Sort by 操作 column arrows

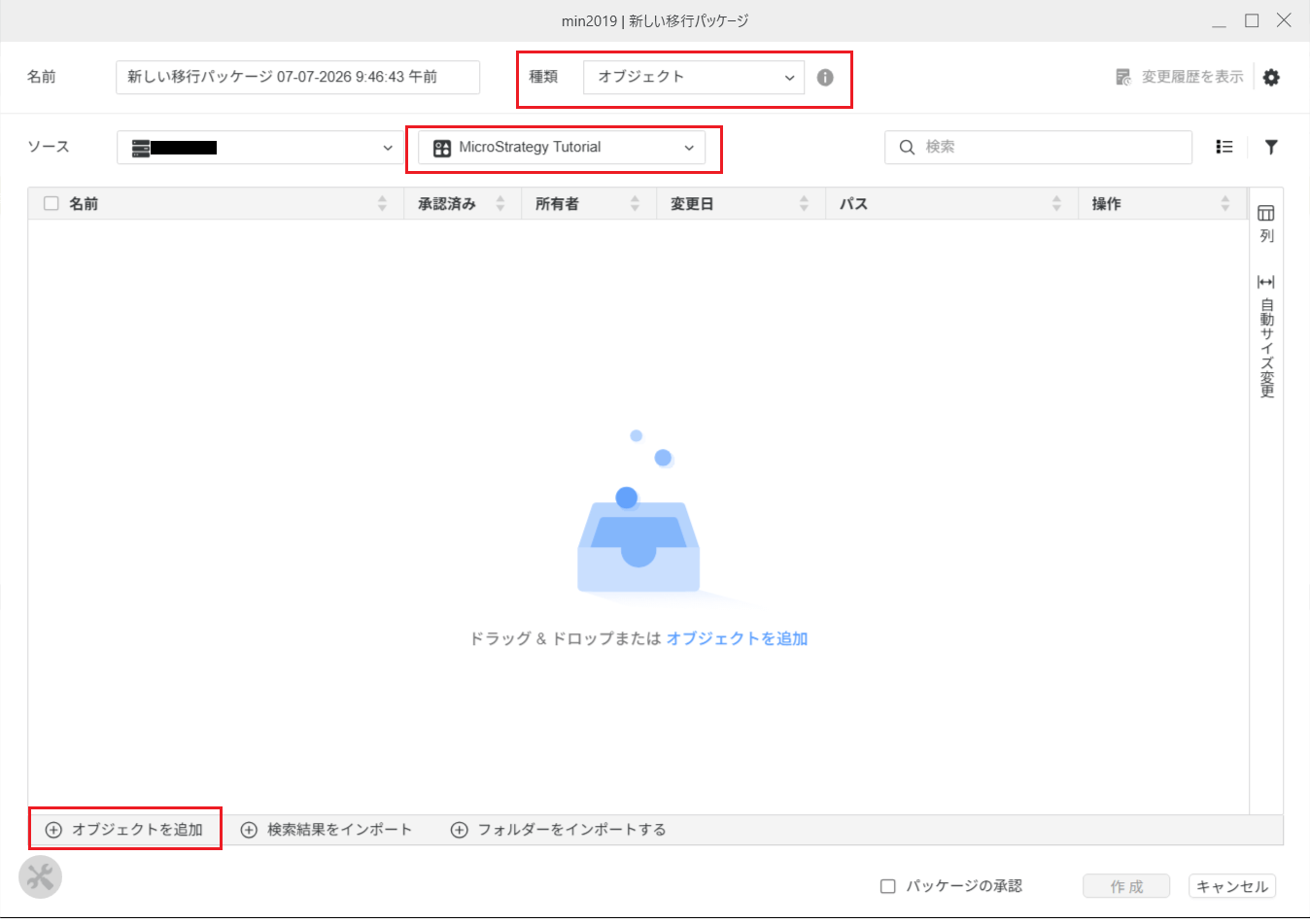pos(1225,203)
